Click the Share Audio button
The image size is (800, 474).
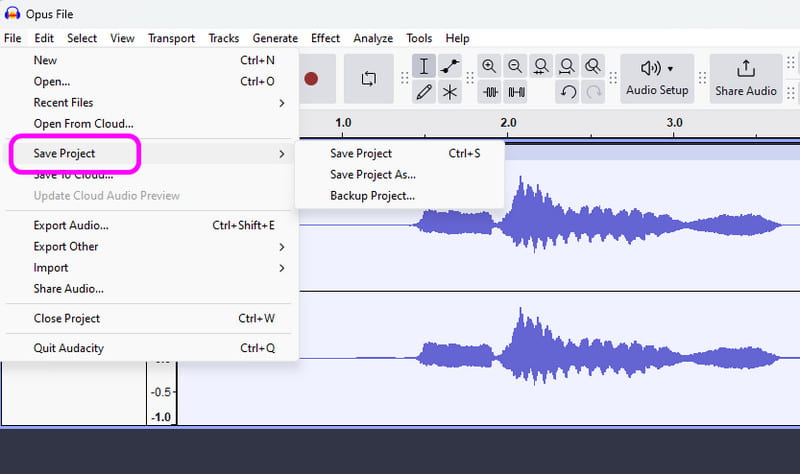pos(745,79)
